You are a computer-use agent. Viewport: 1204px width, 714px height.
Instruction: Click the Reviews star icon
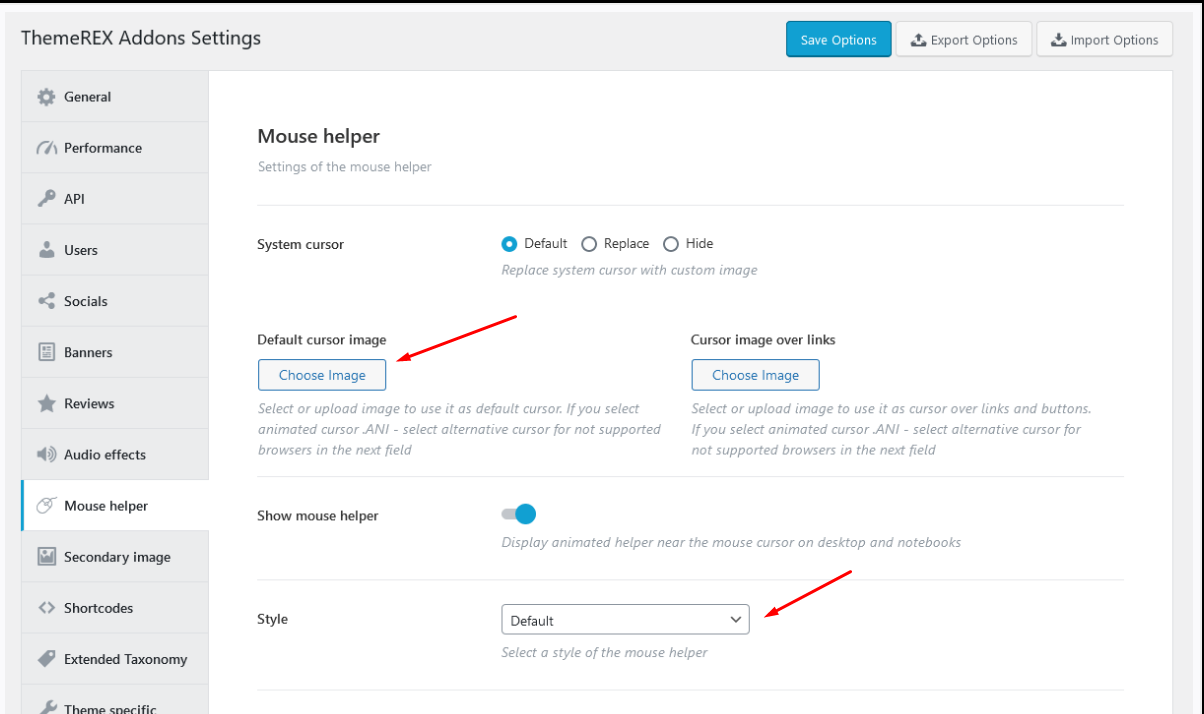coord(46,403)
